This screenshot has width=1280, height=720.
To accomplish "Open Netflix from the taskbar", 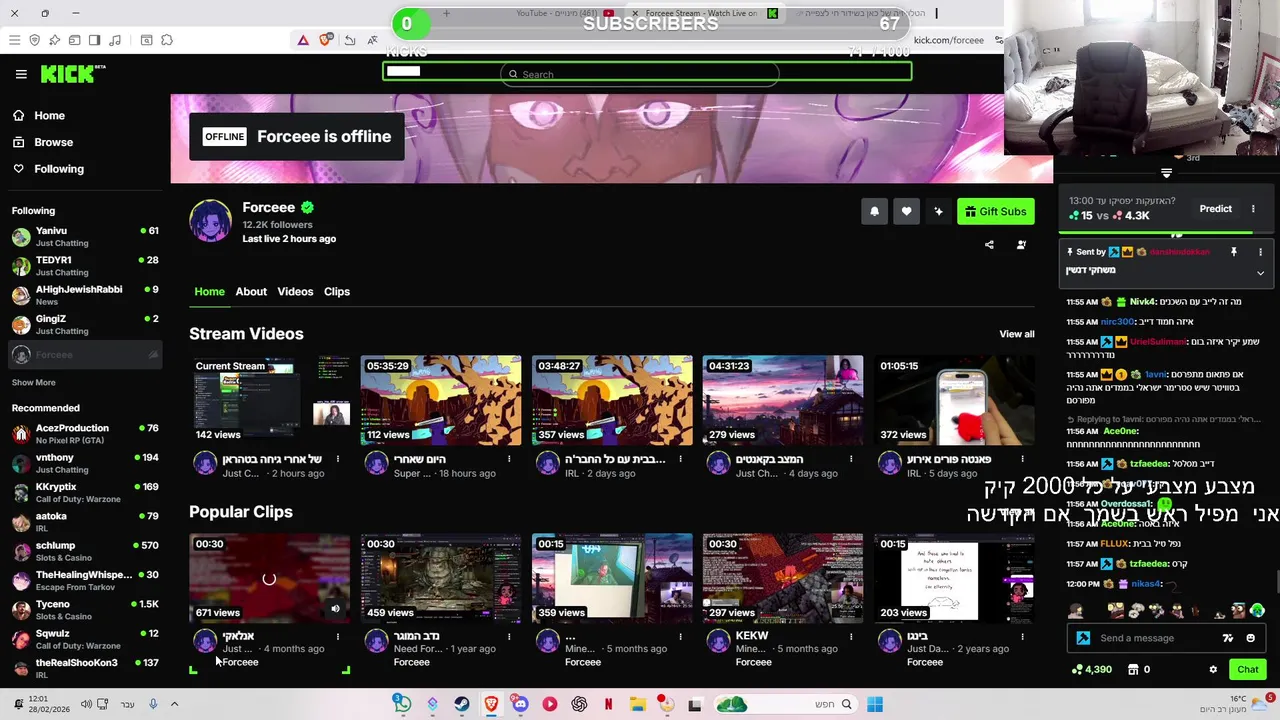I will (x=608, y=704).
